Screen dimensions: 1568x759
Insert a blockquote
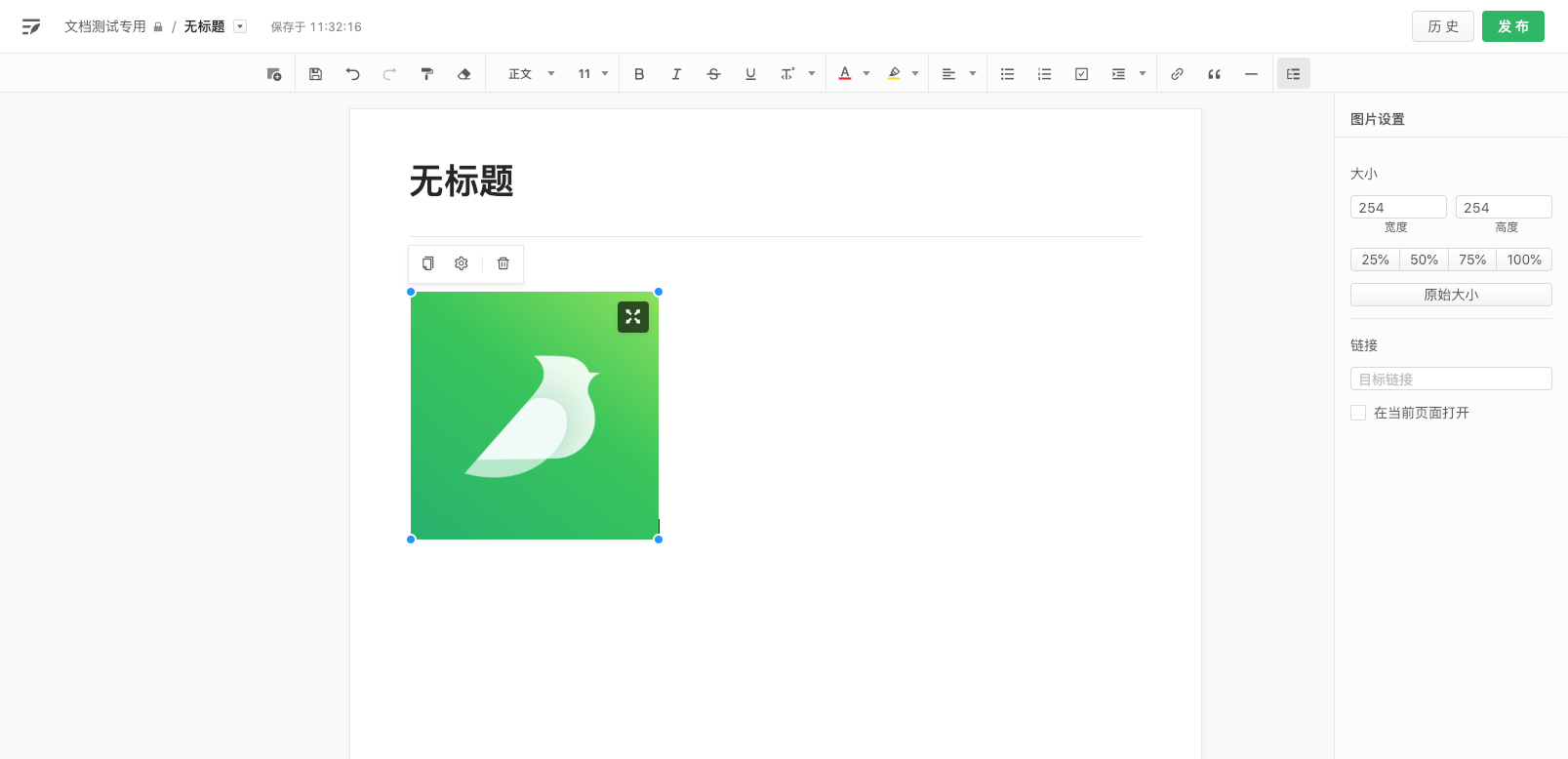[1214, 74]
